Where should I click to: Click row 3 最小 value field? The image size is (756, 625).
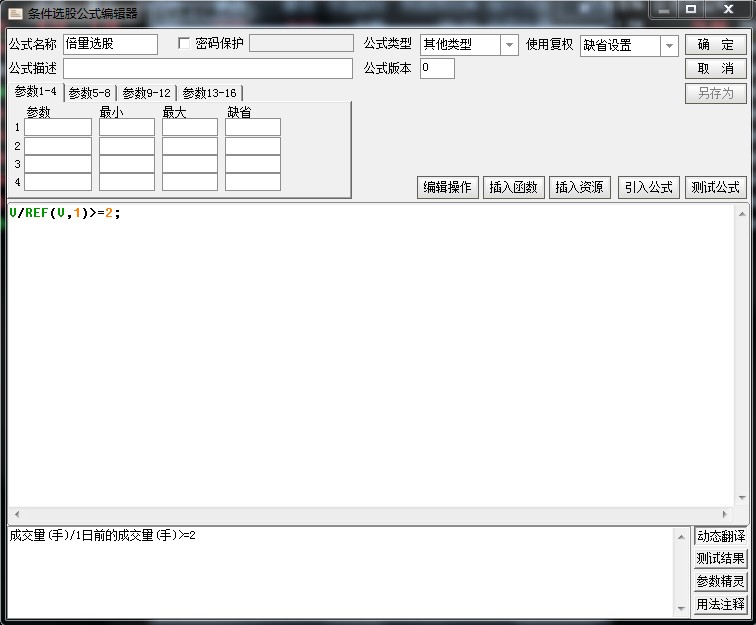127,164
